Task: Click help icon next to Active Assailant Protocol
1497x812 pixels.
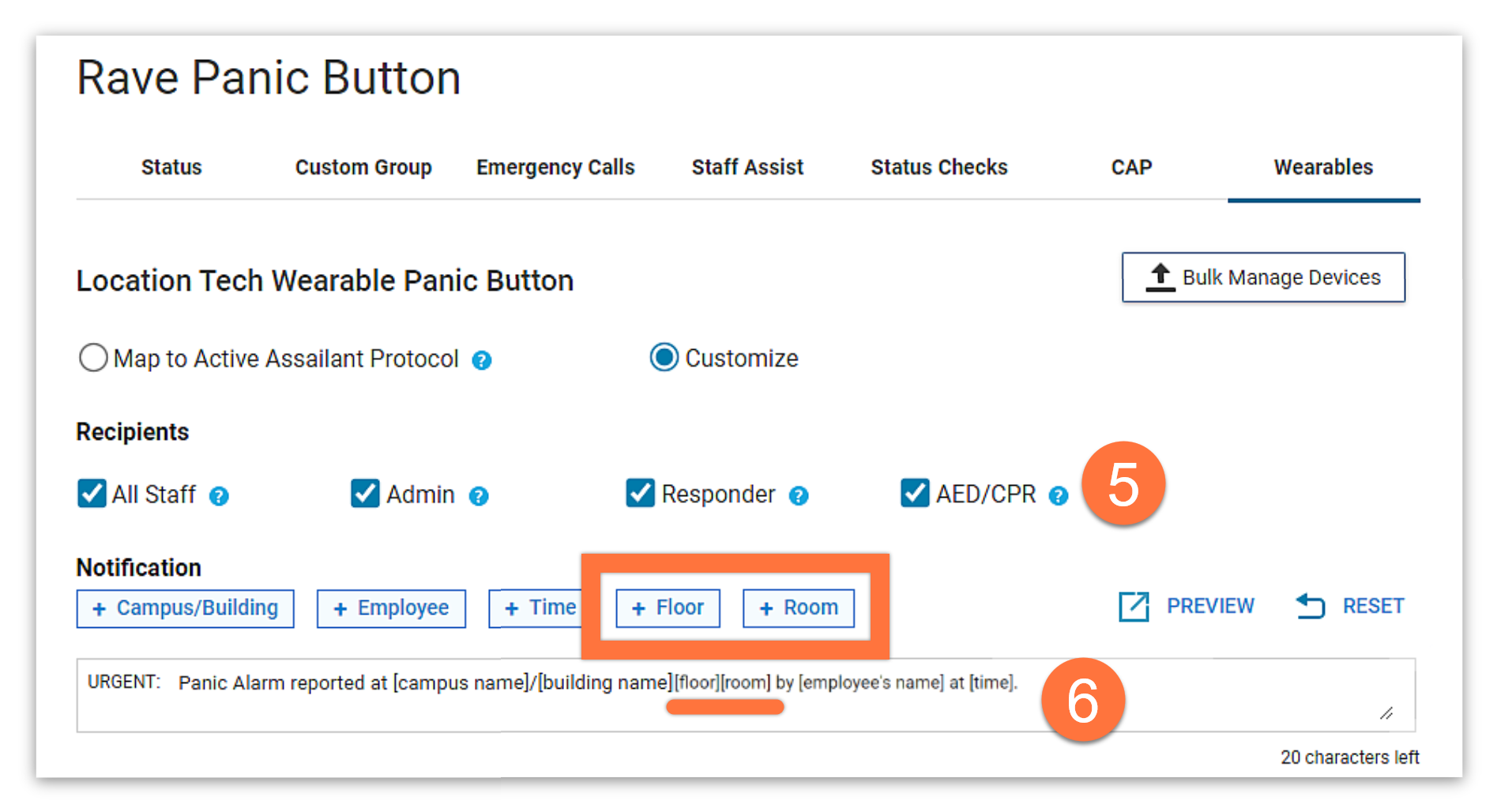Action: (481, 360)
